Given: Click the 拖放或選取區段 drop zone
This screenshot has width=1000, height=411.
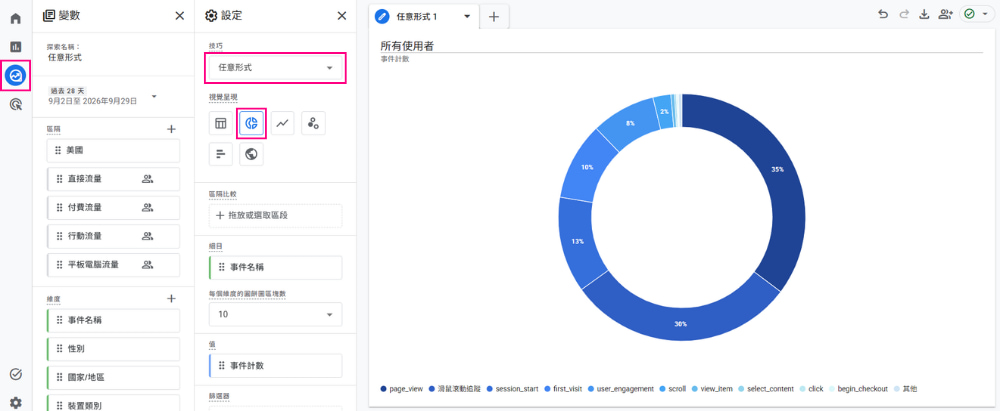Looking at the screenshot, I should 276,216.
